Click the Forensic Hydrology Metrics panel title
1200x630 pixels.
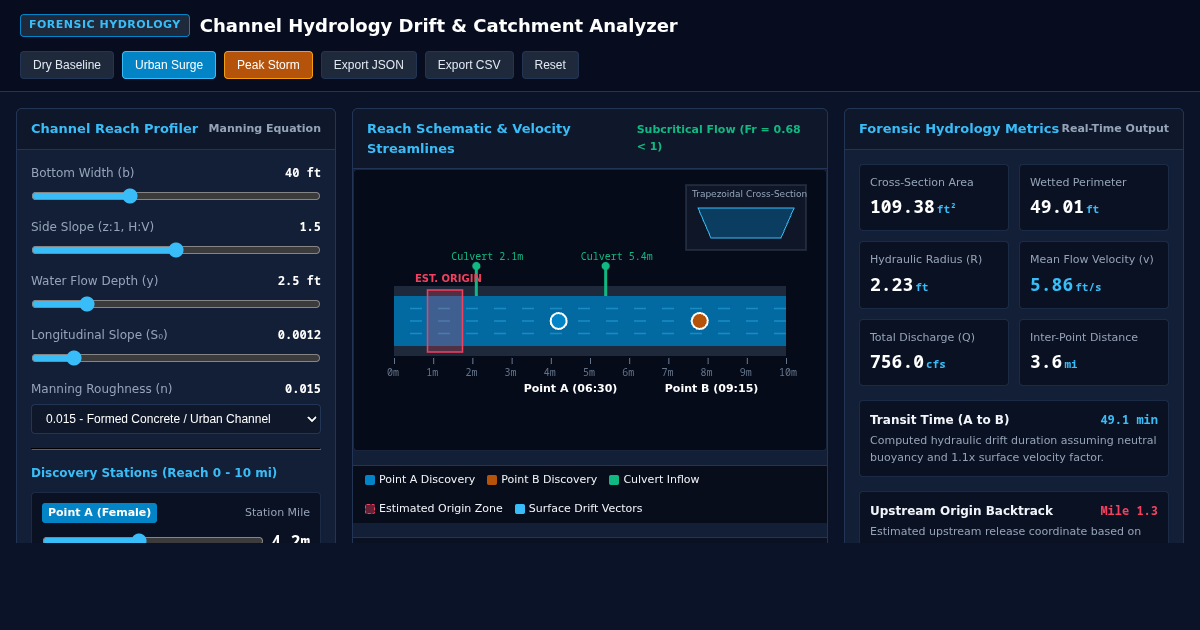[958, 129]
